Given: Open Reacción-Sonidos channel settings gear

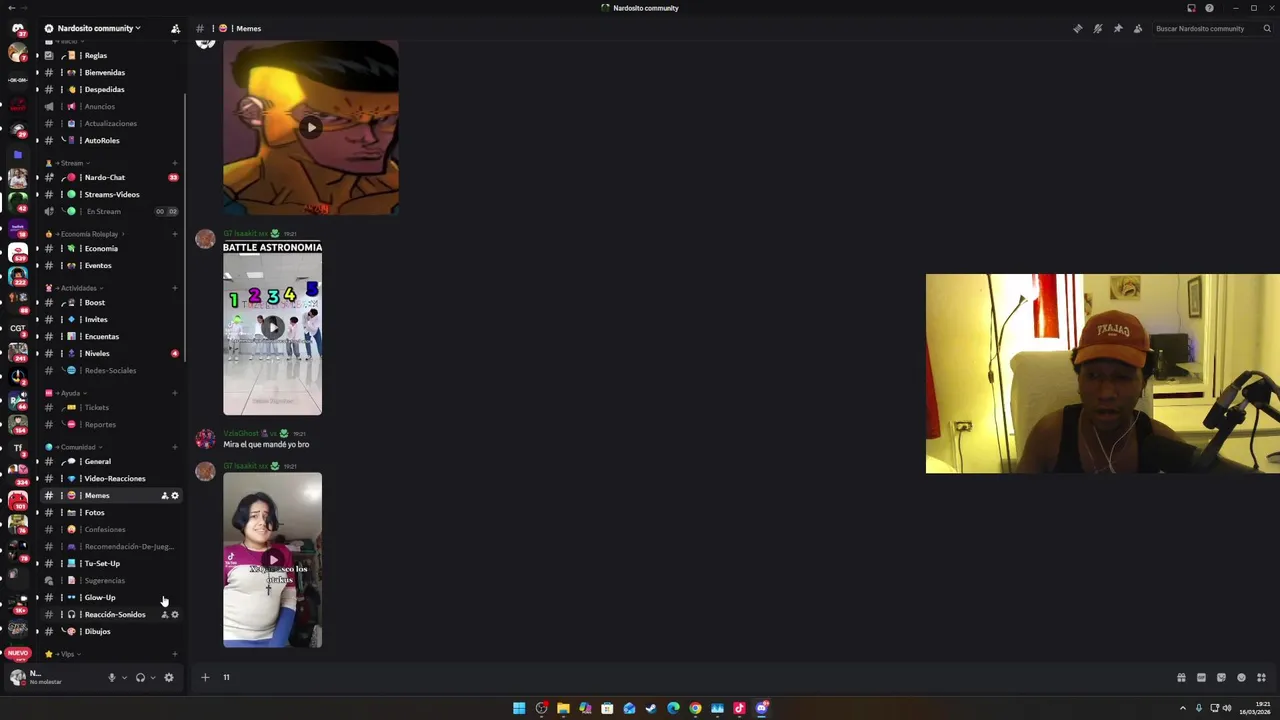Looking at the screenshot, I should coord(175,615).
